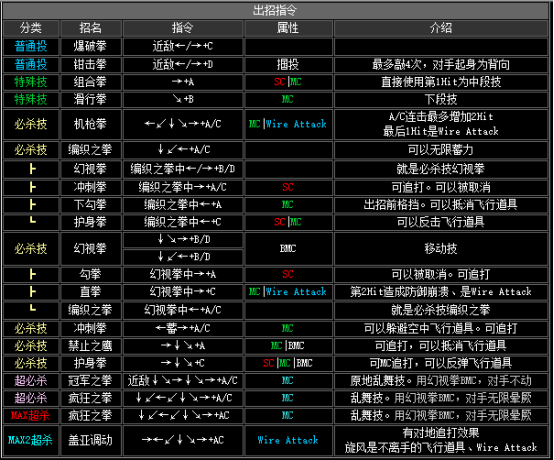Click the MAX超杀 category cell
The height and width of the screenshot is (460, 554).
tap(31, 415)
